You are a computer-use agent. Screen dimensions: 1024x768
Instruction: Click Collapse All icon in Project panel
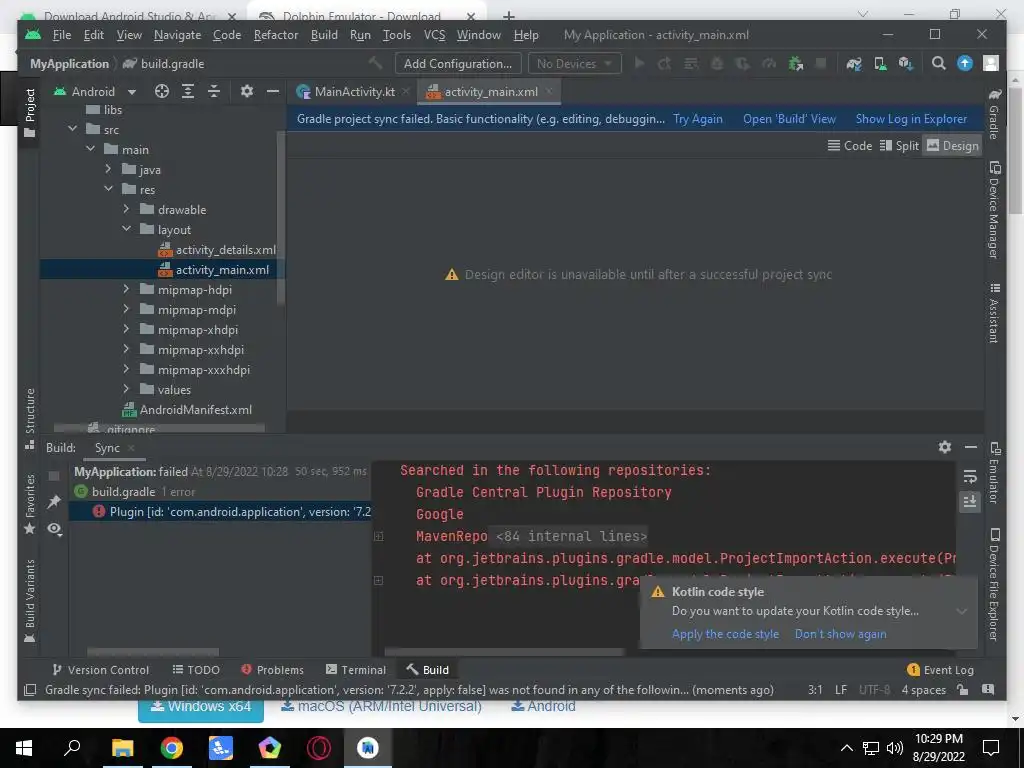click(214, 91)
